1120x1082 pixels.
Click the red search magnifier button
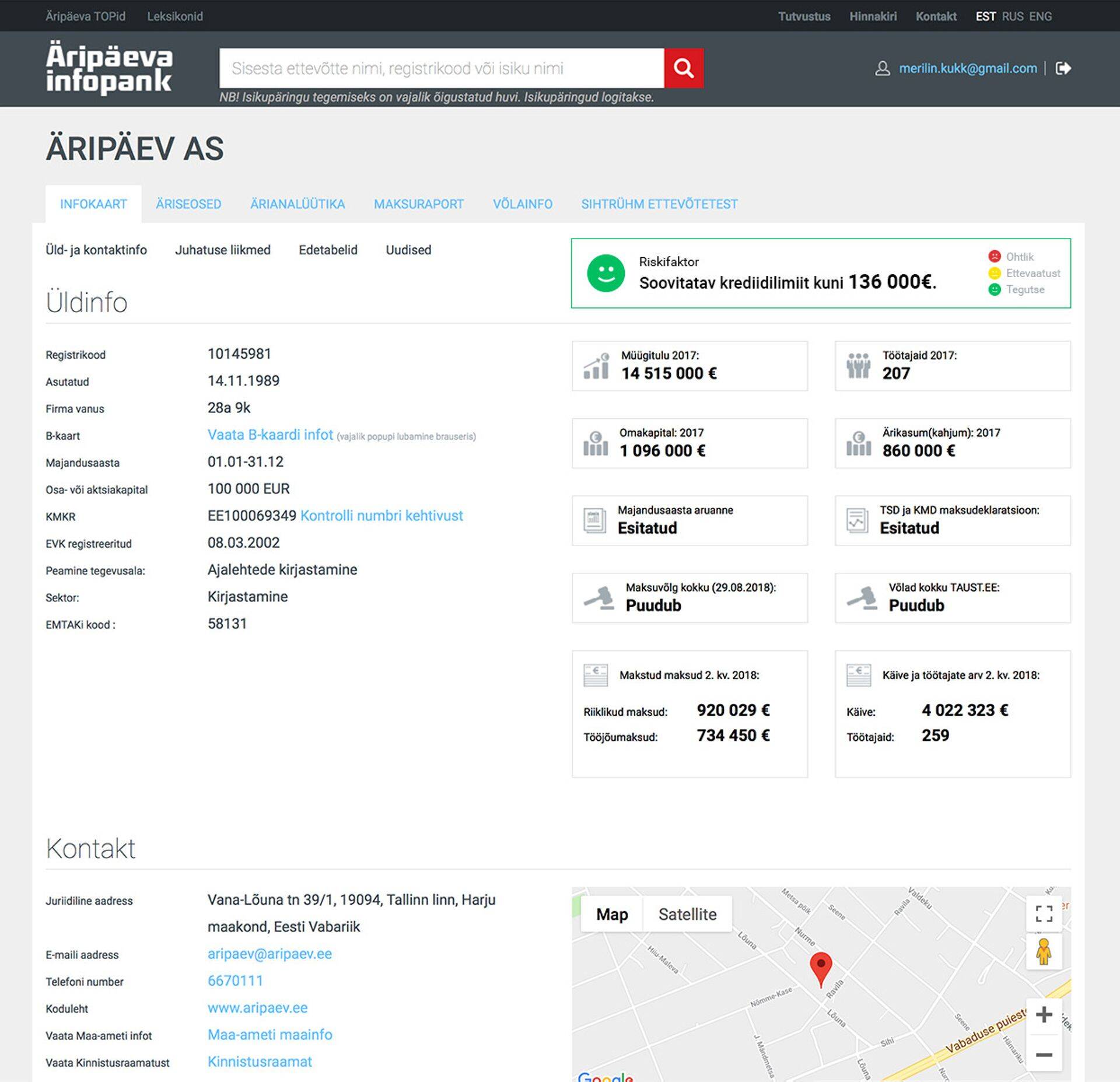pyautogui.click(x=684, y=68)
